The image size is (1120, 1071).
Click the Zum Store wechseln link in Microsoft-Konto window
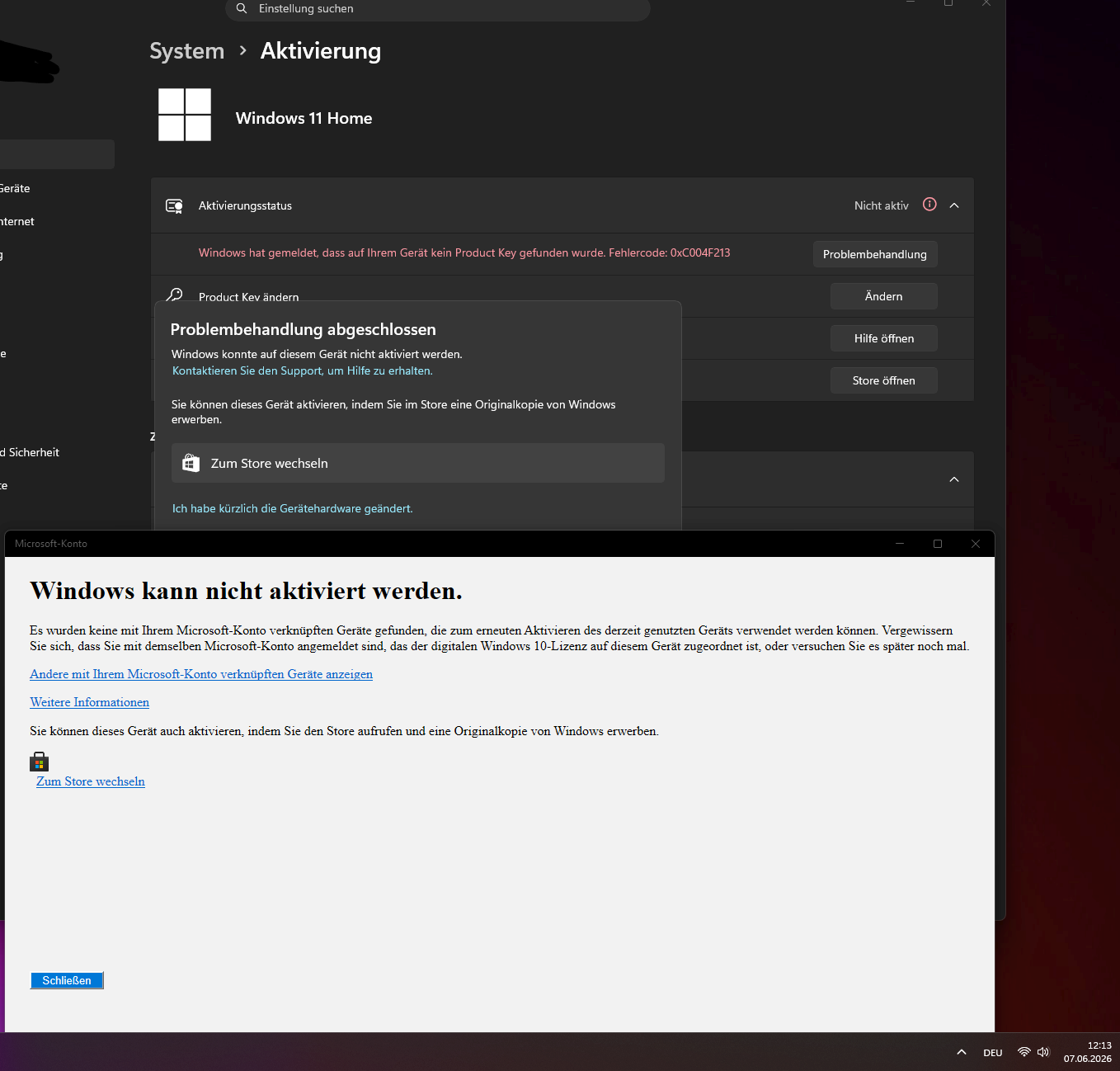click(x=91, y=781)
